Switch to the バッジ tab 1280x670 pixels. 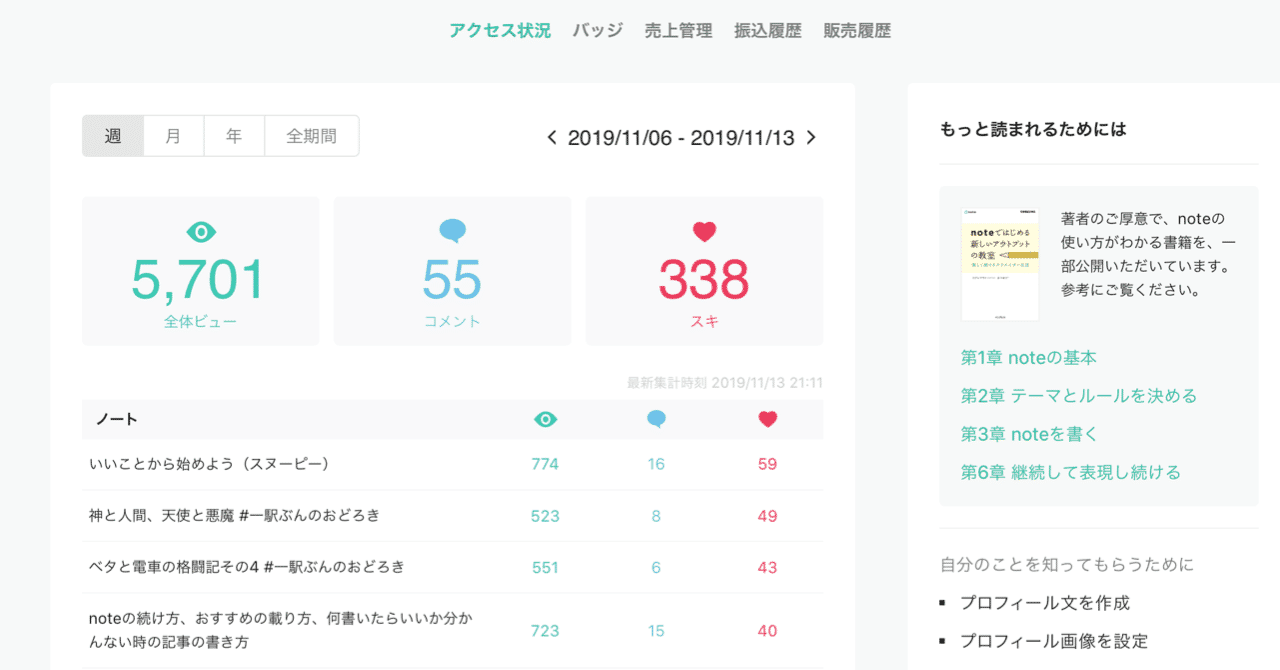tap(598, 31)
